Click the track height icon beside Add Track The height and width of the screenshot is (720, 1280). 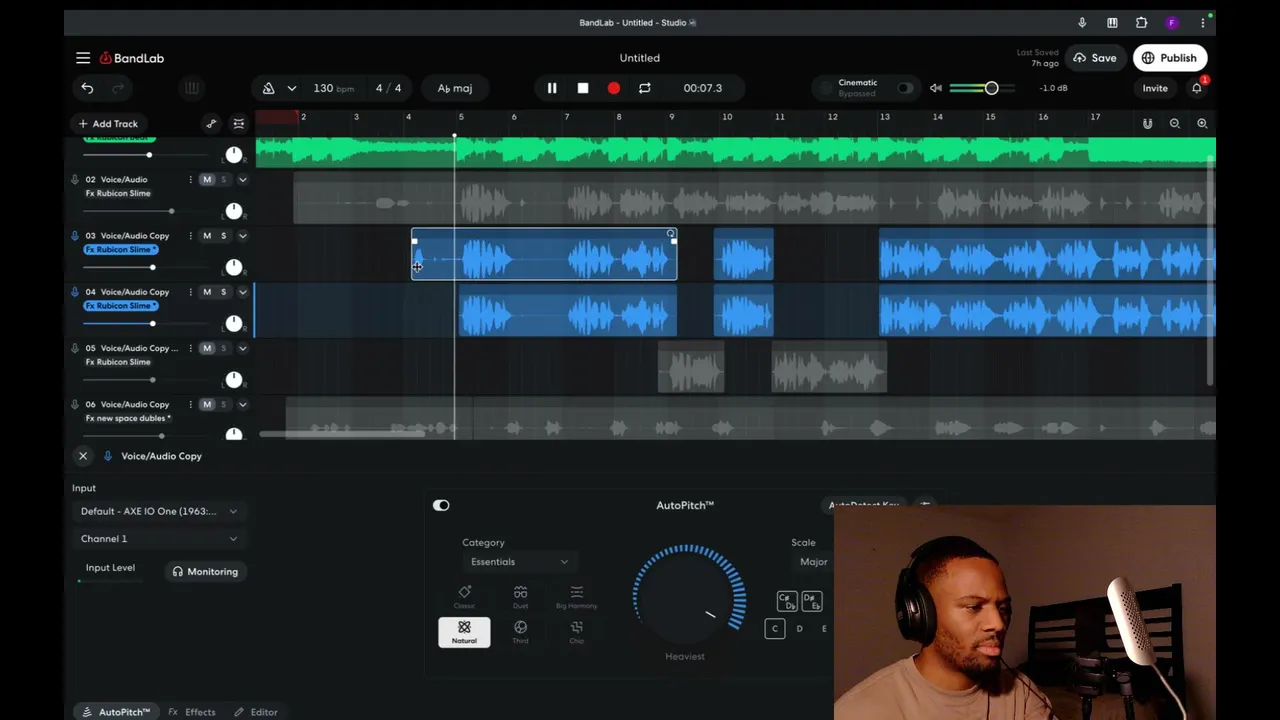(x=238, y=124)
